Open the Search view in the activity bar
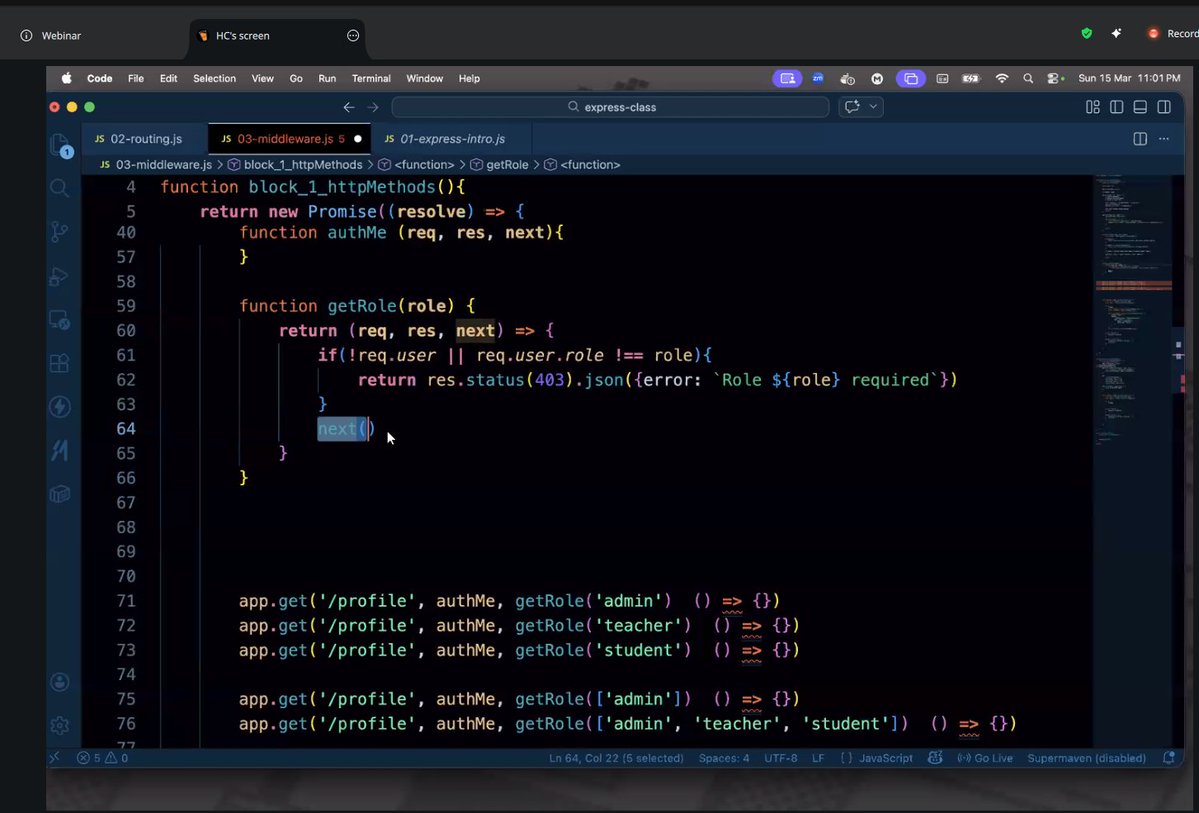 click(x=59, y=188)
